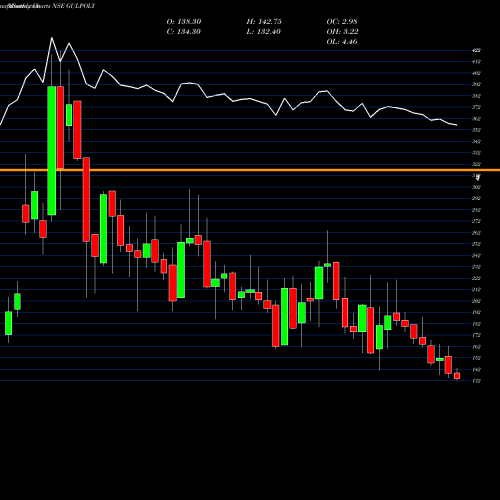Click the 272 price axis label

[x=476, y=221]
